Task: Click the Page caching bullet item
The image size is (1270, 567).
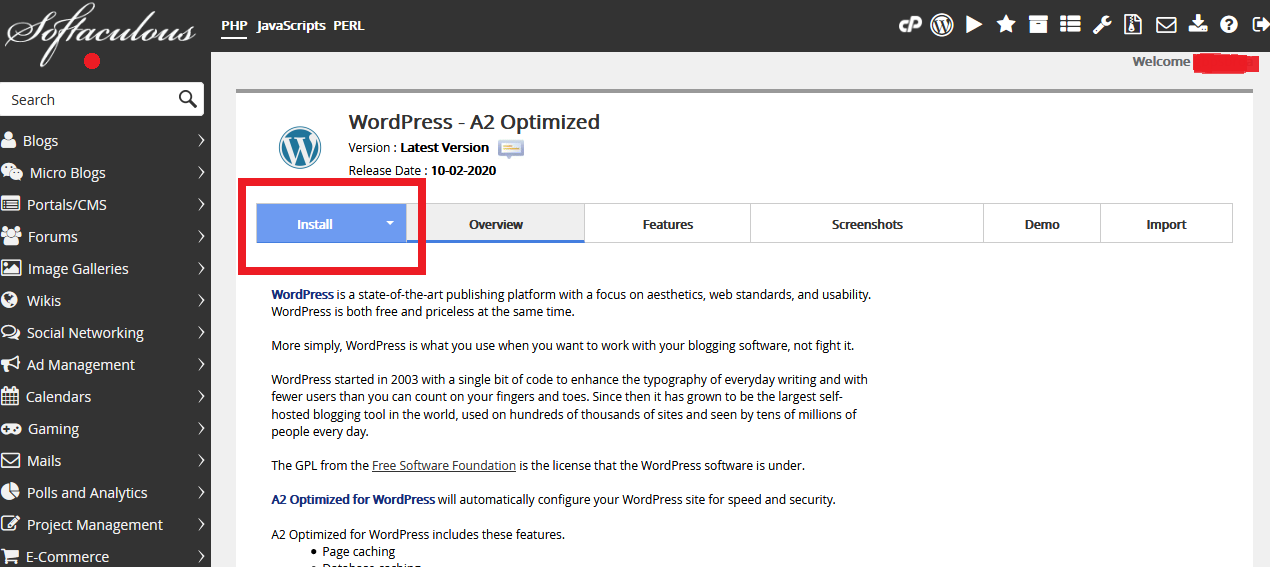Action: pos(359,551)
